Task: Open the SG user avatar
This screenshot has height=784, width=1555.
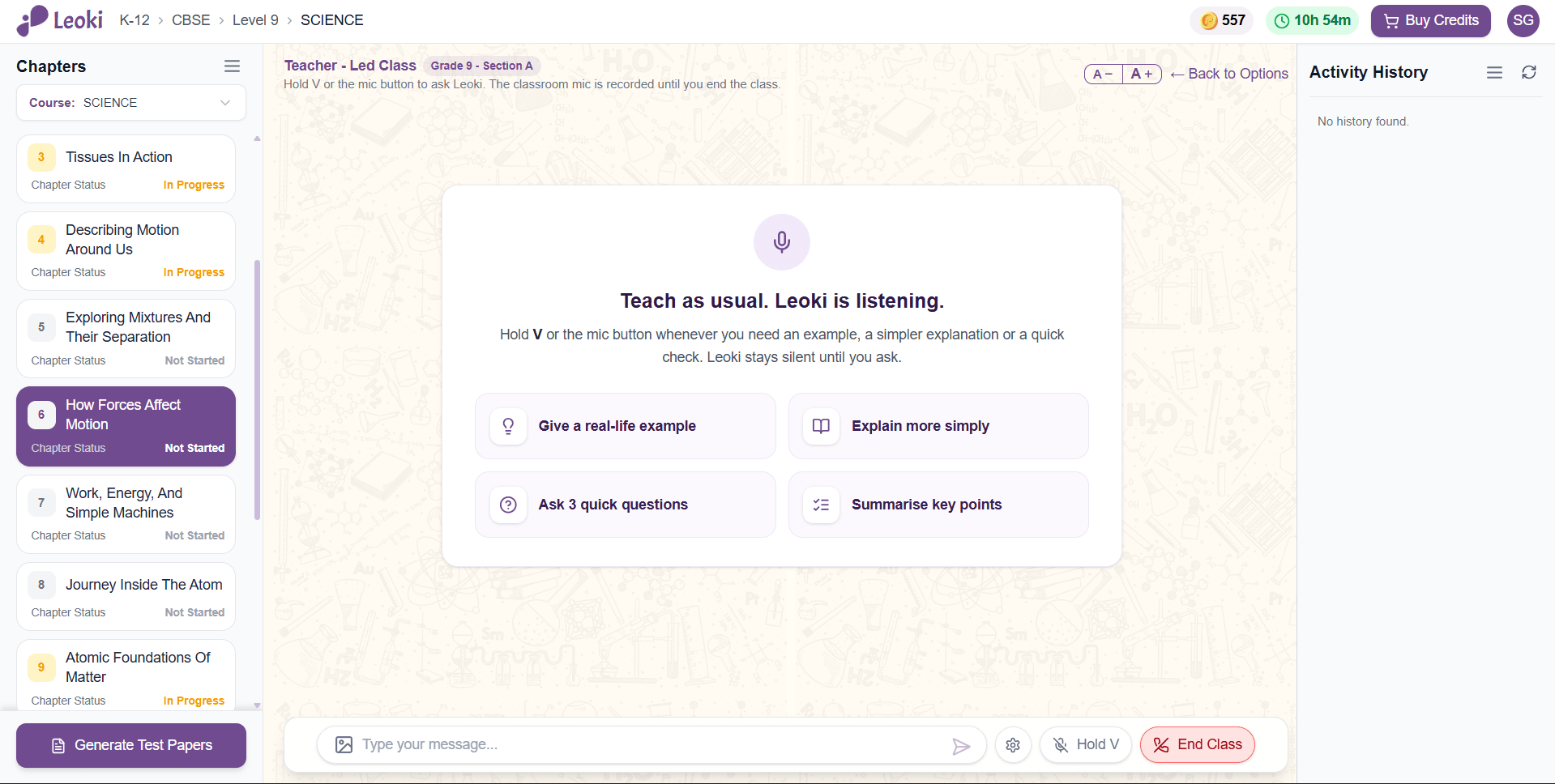Action: click(1523, 20)
